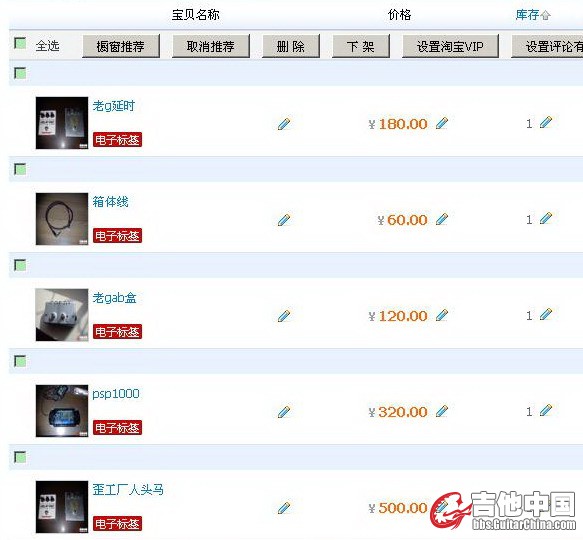
Task: Edit the price pencil for ¥60.00
Action: pyautogui.click(x=442, y=219)
